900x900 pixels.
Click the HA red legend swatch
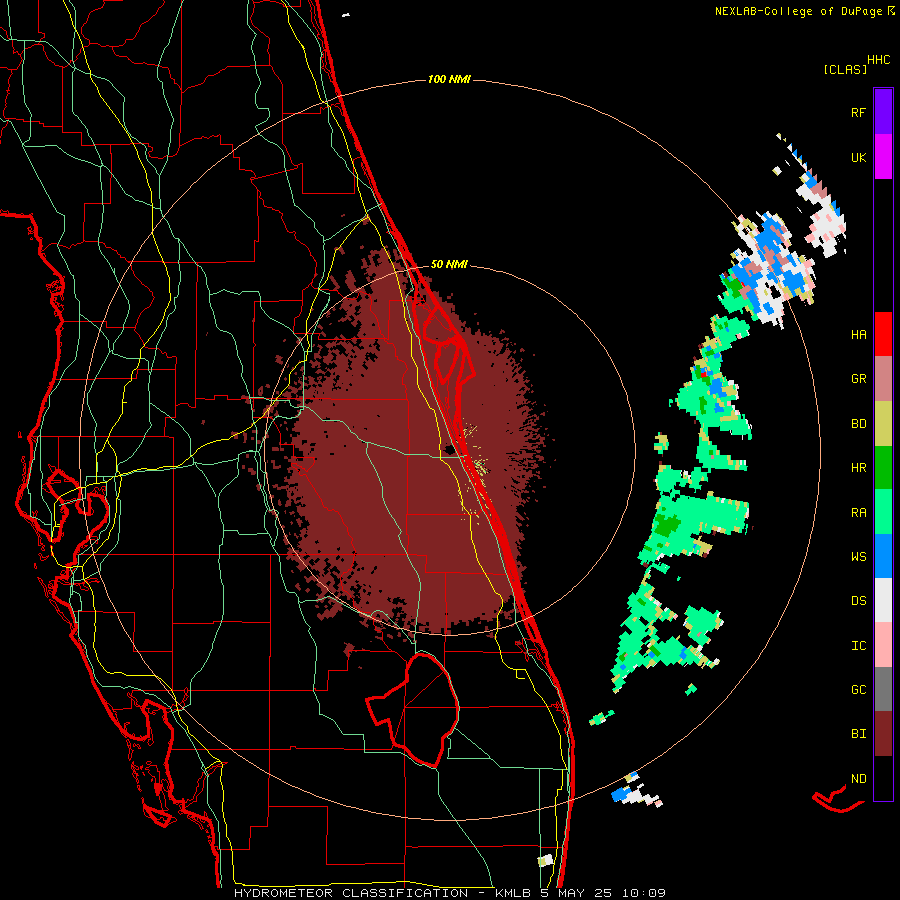(x=883, y=334)
